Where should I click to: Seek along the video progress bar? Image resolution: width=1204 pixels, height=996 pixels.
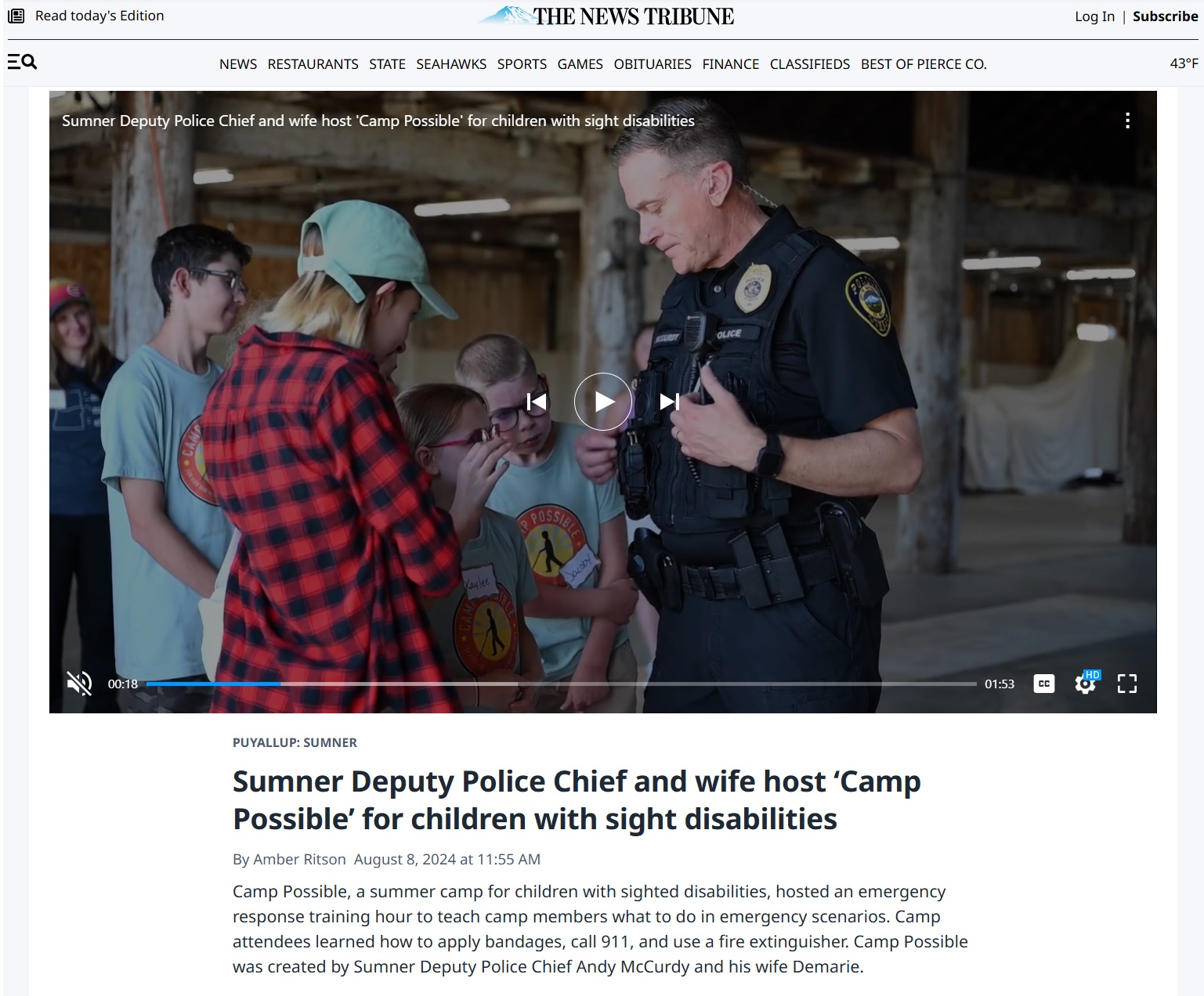pos(562,684)
